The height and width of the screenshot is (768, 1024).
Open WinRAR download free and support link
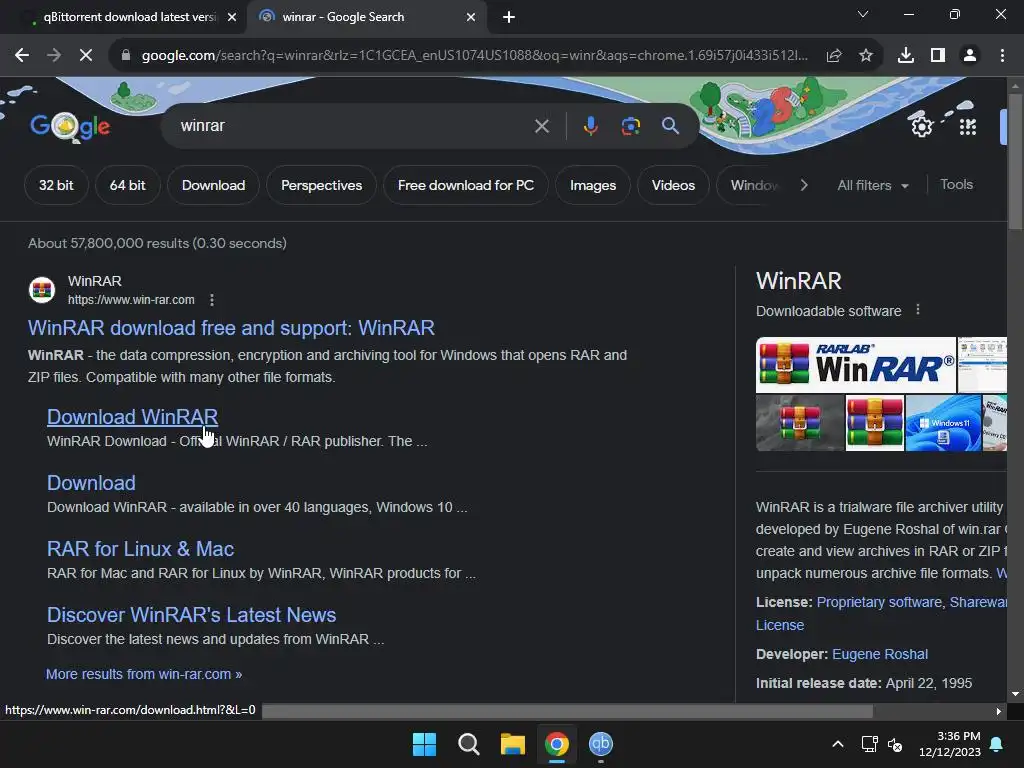coord(231,328)
